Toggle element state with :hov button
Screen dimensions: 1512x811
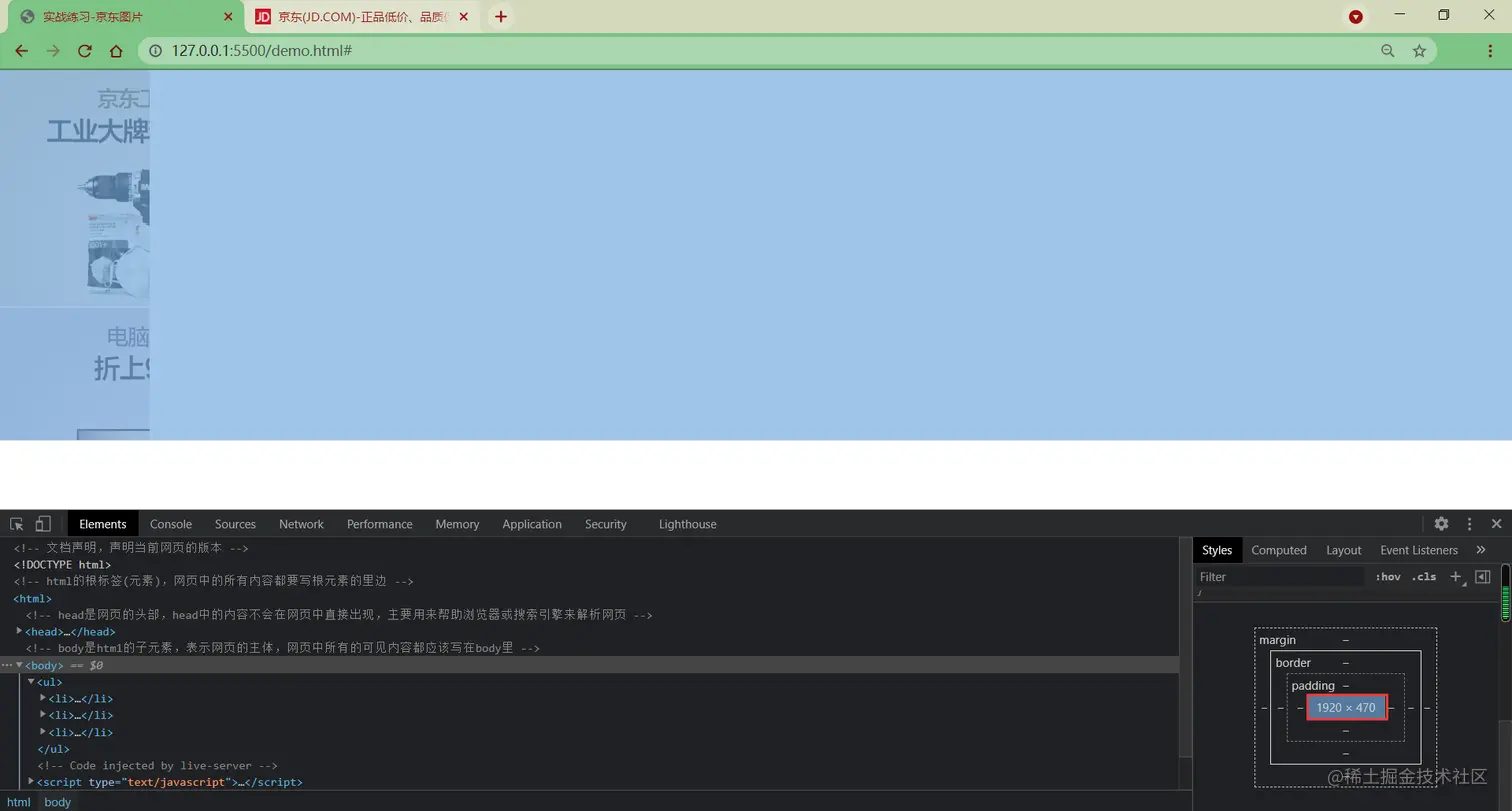point(1389,577)
